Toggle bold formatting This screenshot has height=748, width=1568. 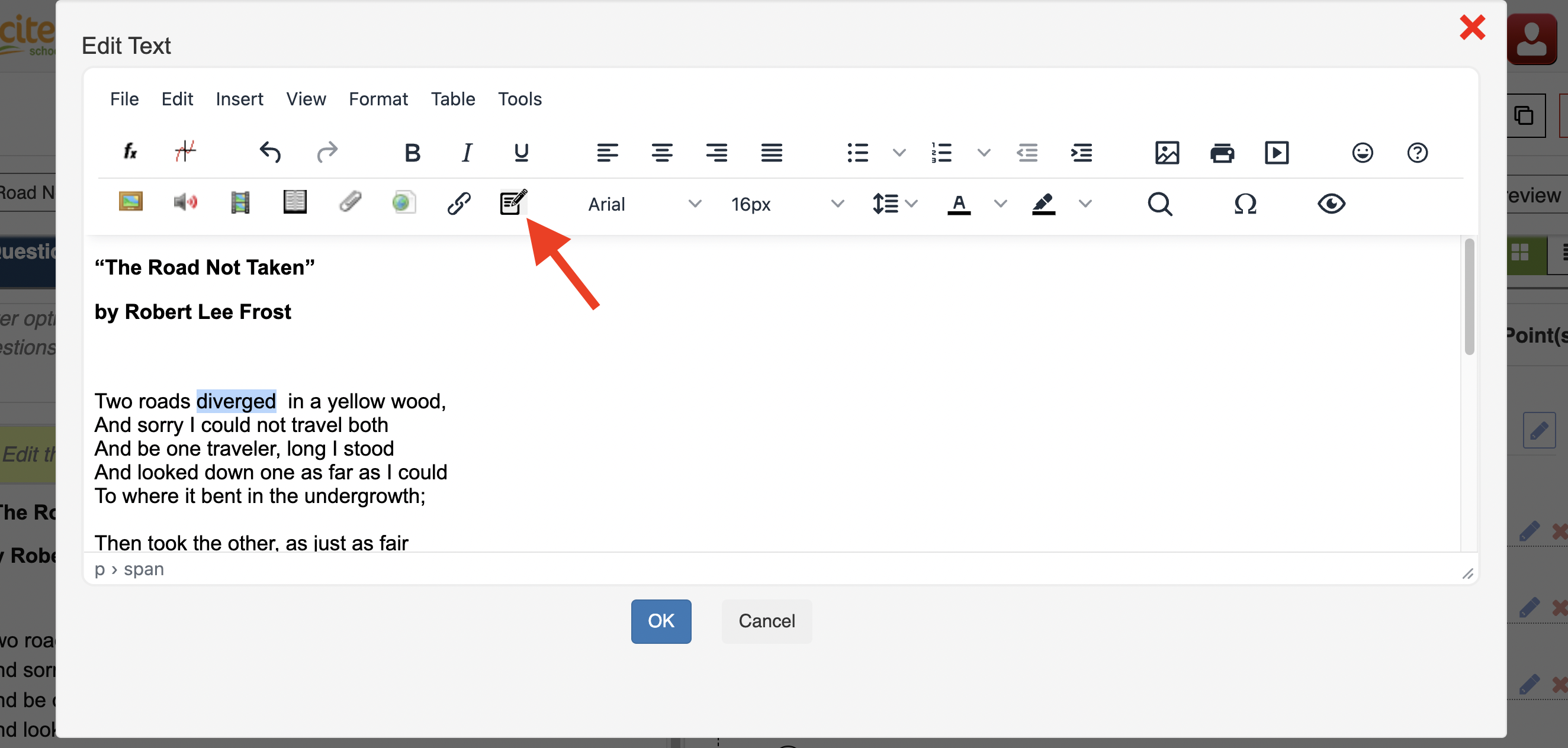pyautogui.click(x=412, y=153)
